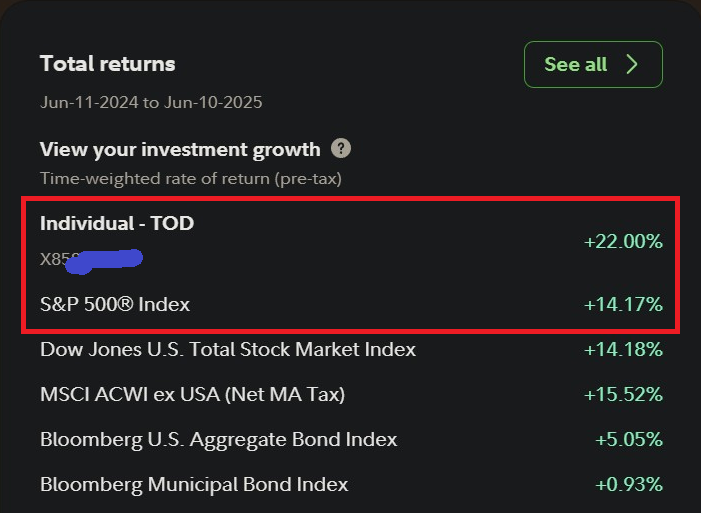The height and width of the screenshot is (513, 701).
Task: Click the +14.18% Dow Jones return value
Action: click(x=623, y=350)
